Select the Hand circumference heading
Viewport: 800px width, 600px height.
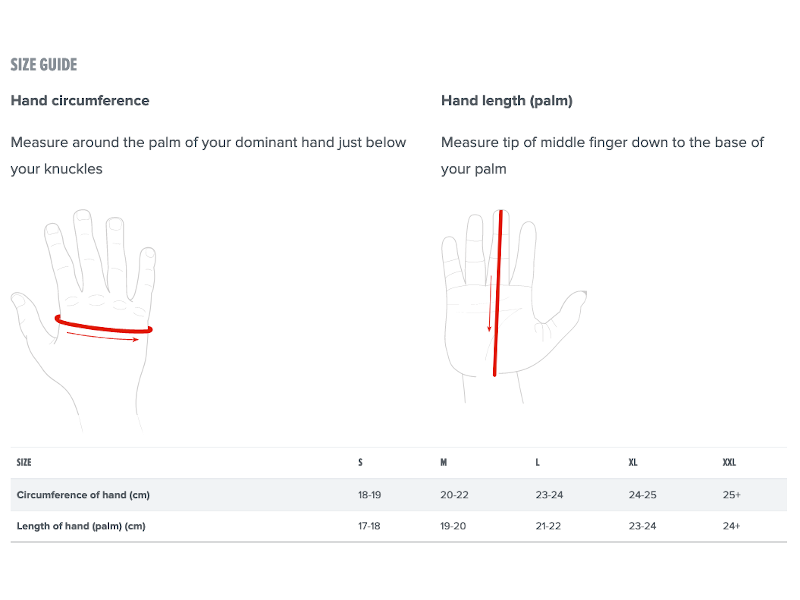click(80, 101)
